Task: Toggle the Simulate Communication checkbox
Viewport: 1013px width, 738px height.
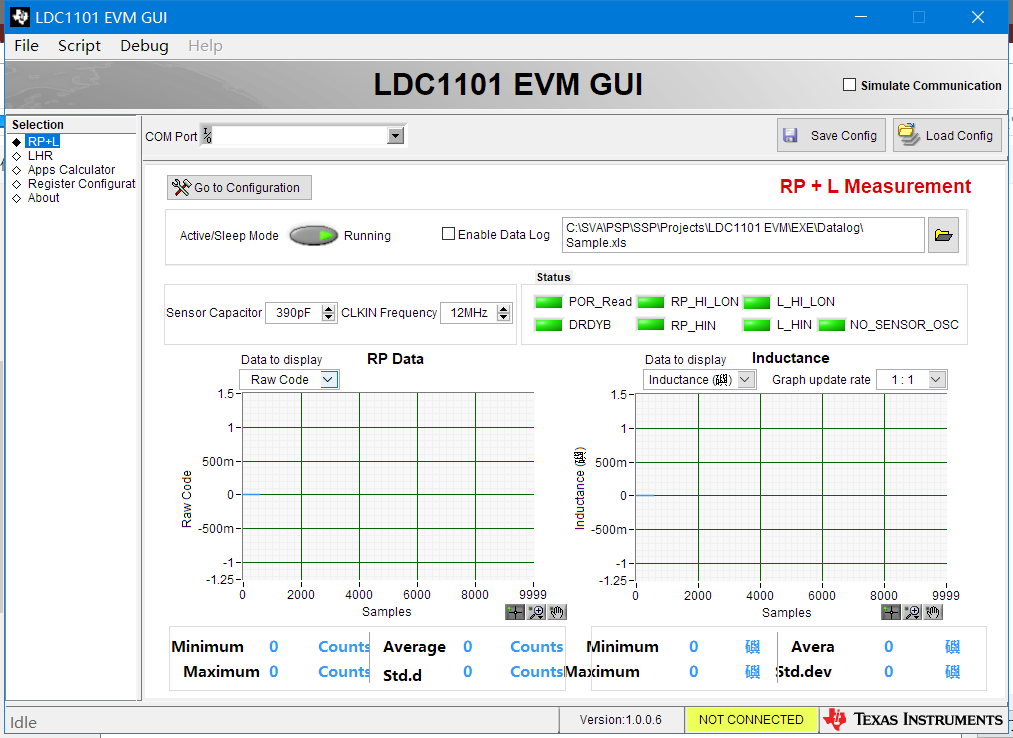Action: [850, 85]
